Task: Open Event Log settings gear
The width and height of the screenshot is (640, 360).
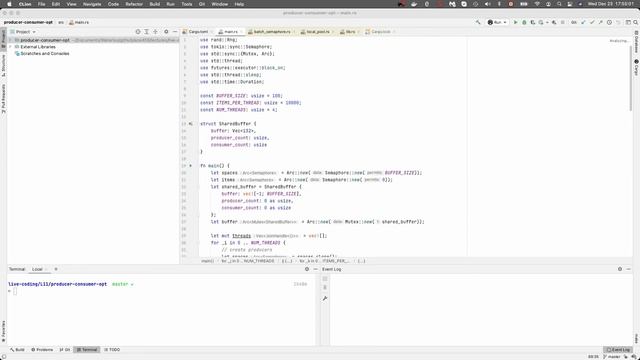Action: (x=620, y=269)
